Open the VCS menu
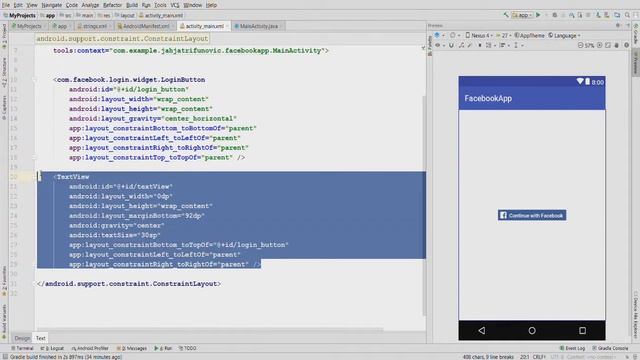The height and width of the screenshot is (360, 640). point(175,5)
